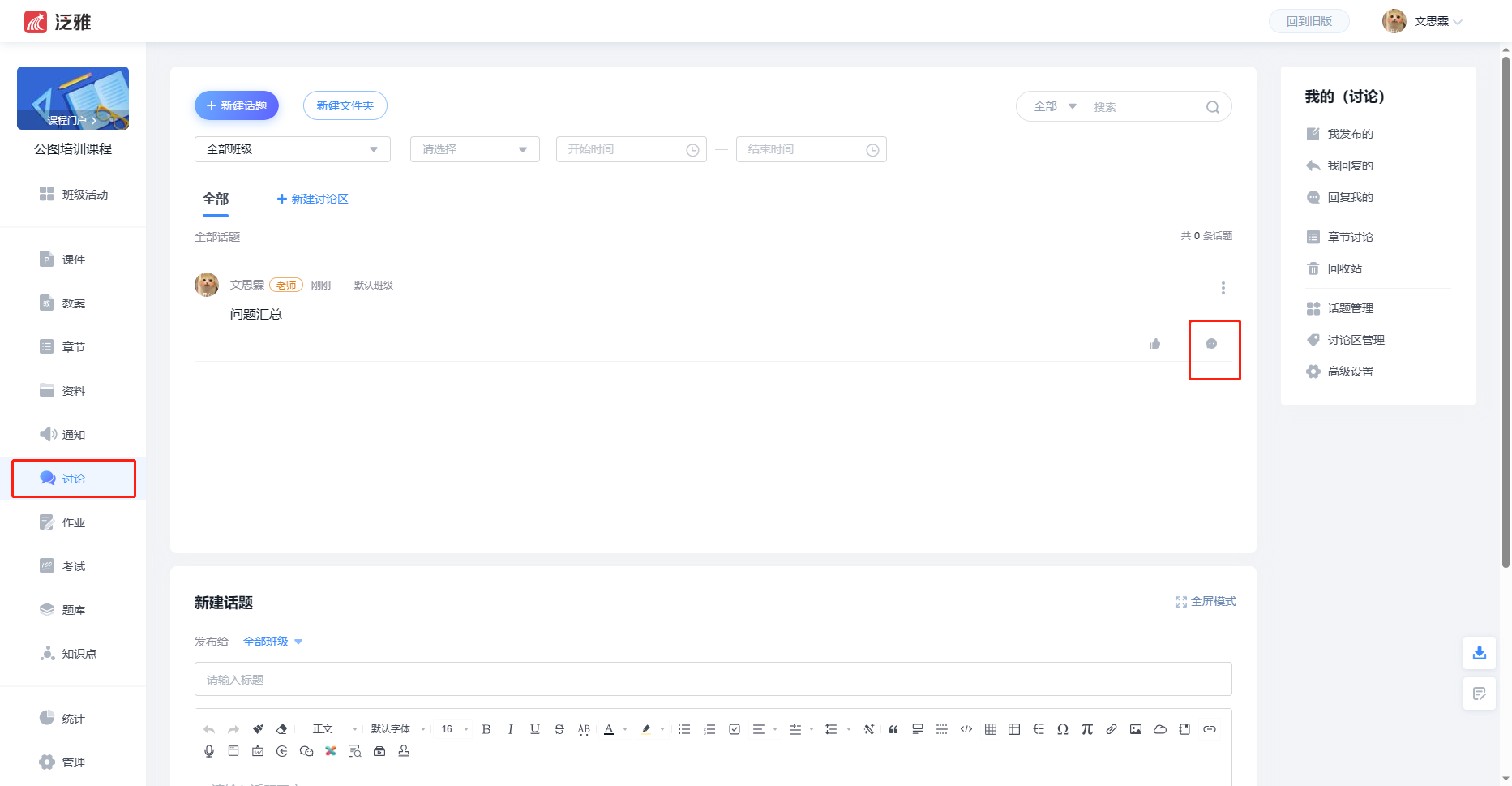
Task: Open the 默认字体 font dropdown
Action: [x=398, y=729]
